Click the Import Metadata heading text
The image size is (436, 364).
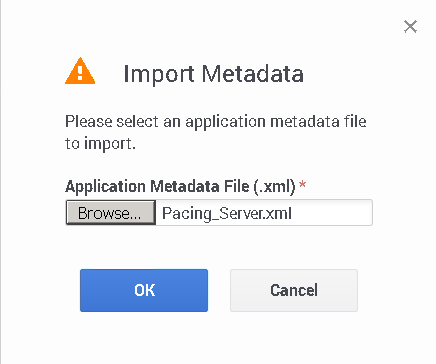213,74
